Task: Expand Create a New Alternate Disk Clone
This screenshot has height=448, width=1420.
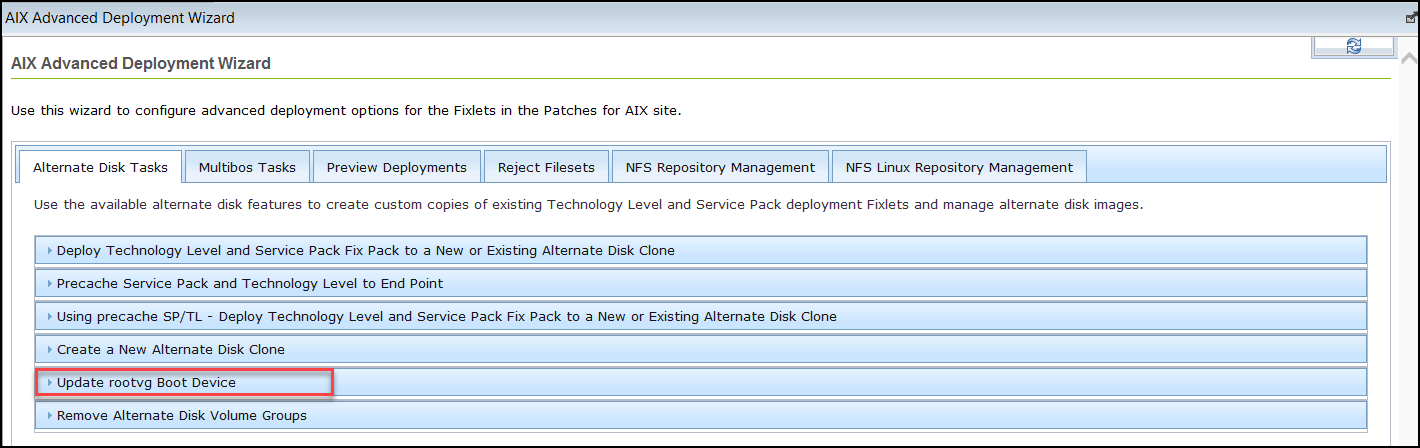Action: point(701,349)
